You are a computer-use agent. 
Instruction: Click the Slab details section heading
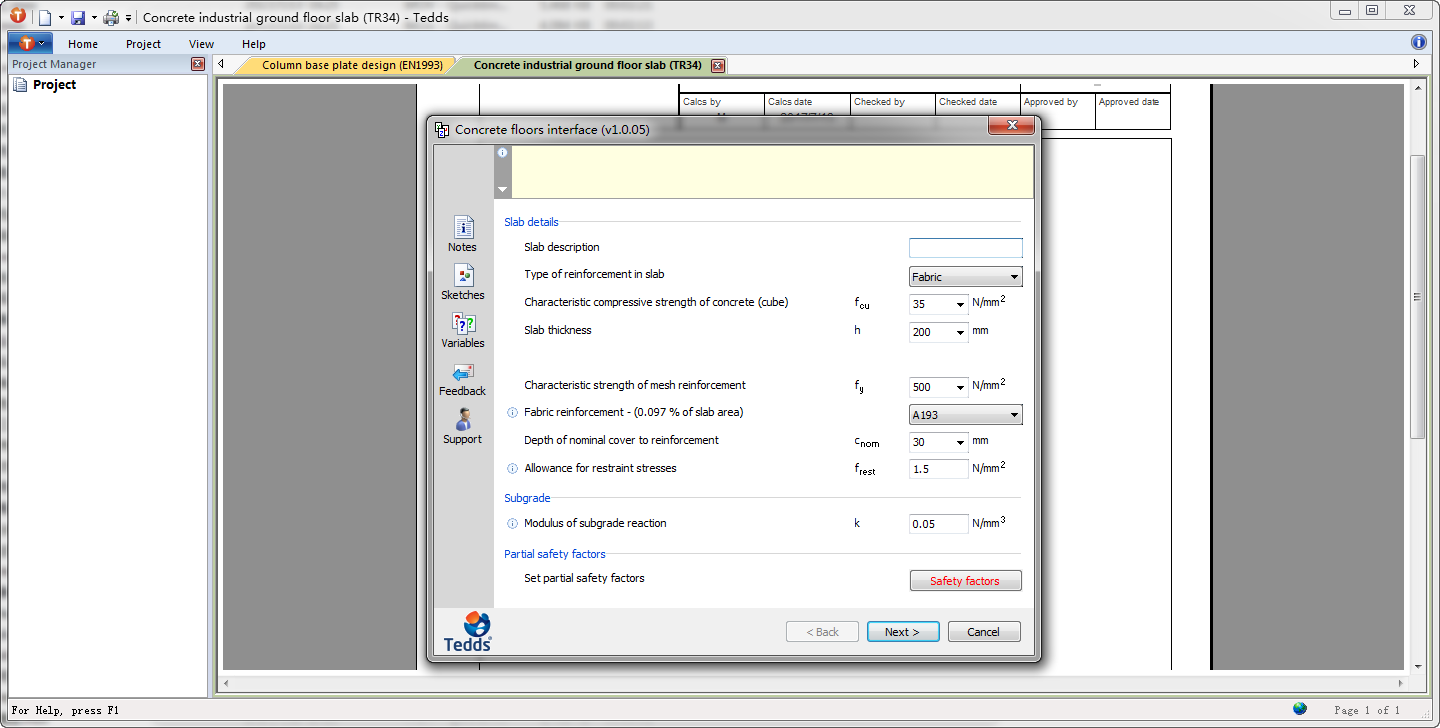pyautogui.click(x=532, y=222)
